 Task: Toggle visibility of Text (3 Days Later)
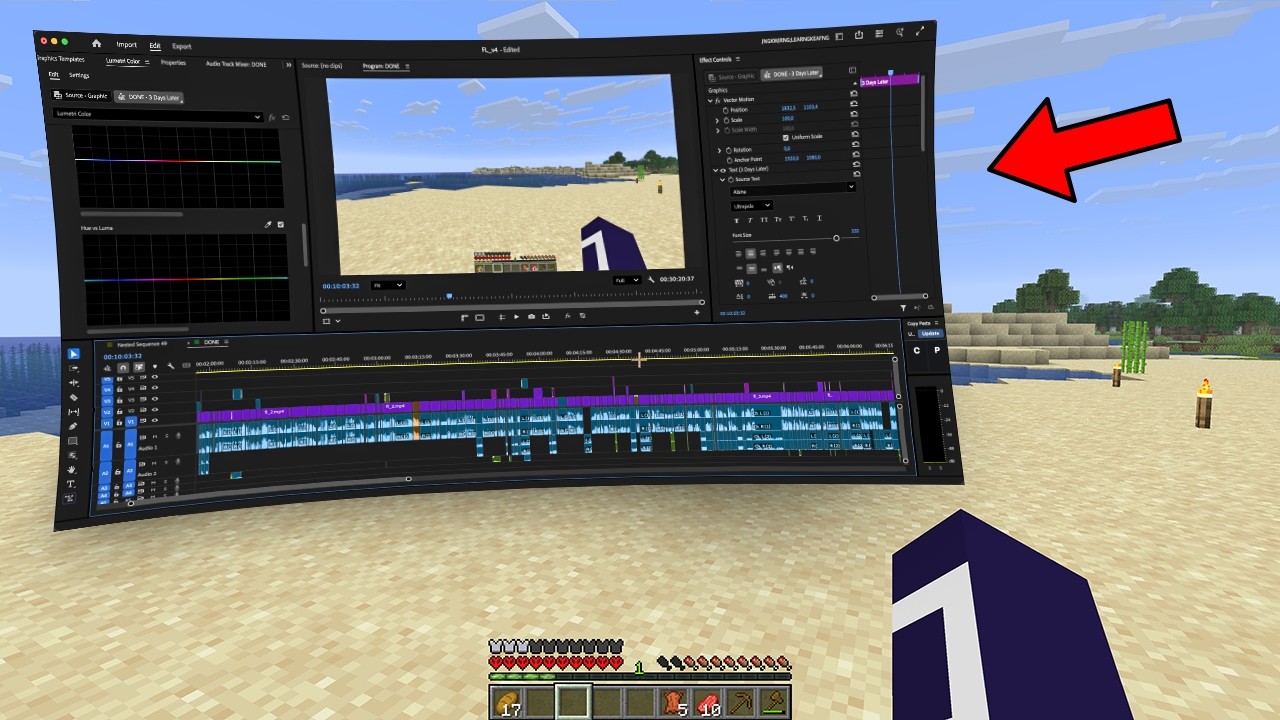coord(722,171)
